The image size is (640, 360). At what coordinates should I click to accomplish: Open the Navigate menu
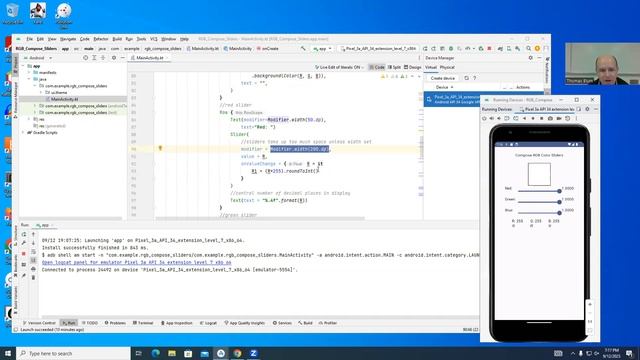tap(68, 39)
